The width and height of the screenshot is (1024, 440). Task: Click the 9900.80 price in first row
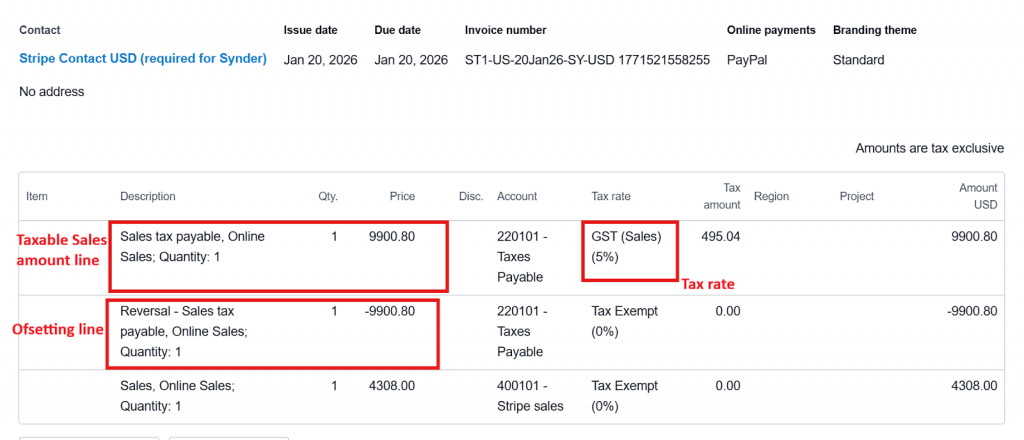391,237
